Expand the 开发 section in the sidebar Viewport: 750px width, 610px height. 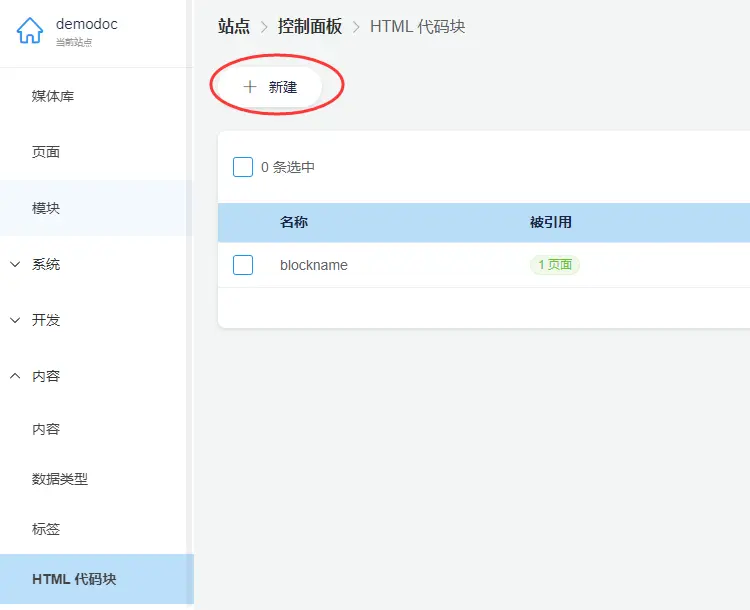tap(15, 320)
